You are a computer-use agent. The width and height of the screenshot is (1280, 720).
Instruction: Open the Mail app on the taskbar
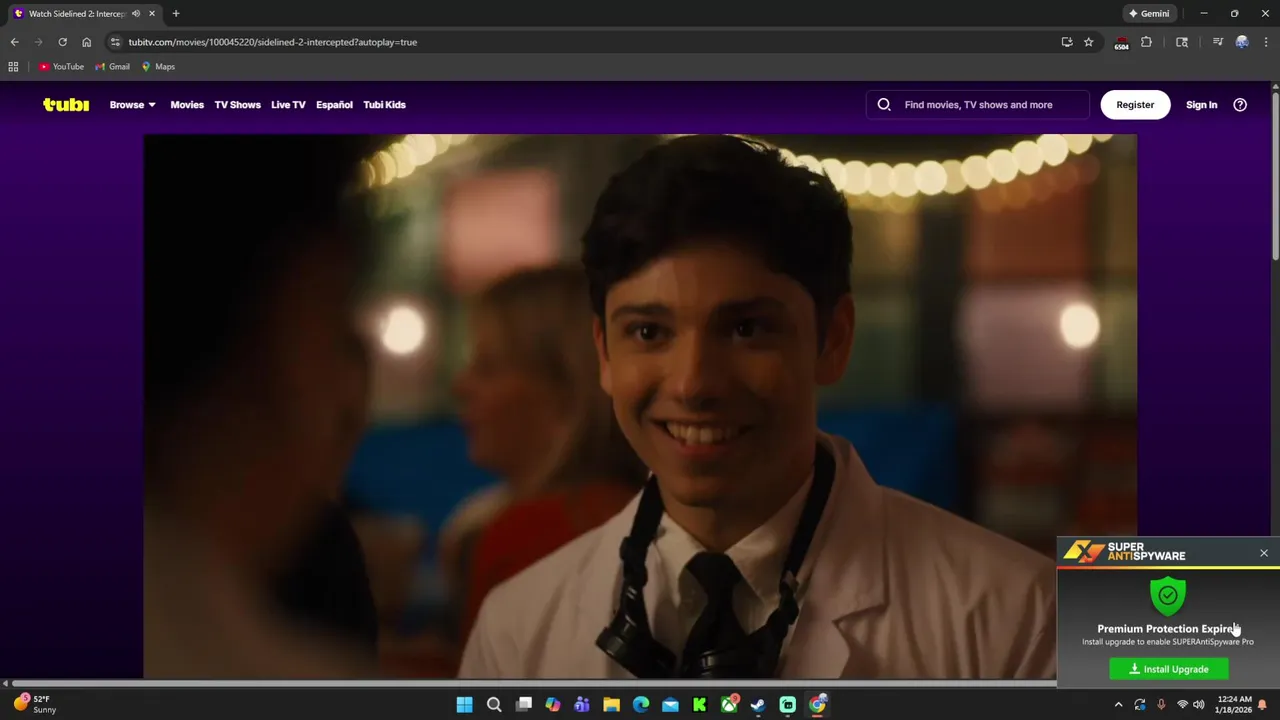point(670,704)
